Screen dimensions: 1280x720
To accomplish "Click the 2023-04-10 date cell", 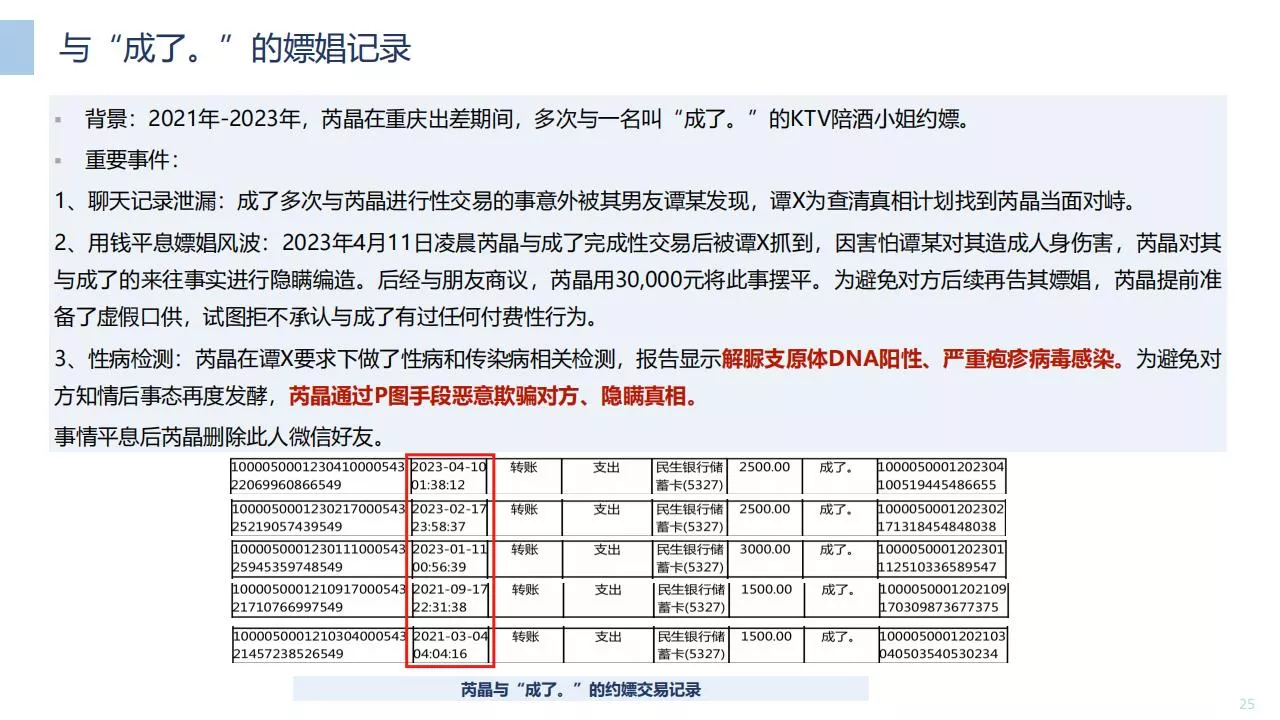I will pyautogui.click(x=449, y=476).
